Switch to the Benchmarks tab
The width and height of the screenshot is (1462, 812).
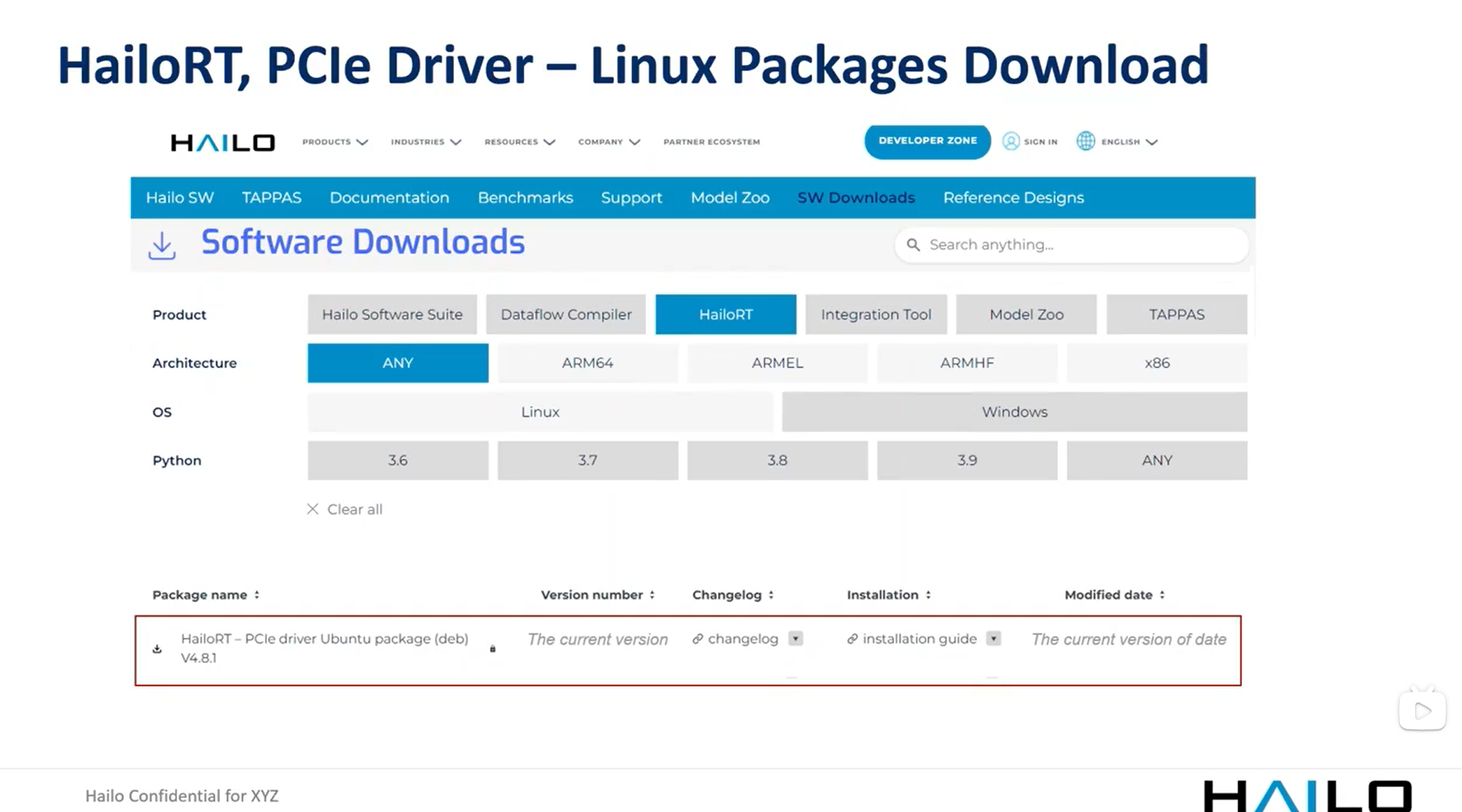525,198
